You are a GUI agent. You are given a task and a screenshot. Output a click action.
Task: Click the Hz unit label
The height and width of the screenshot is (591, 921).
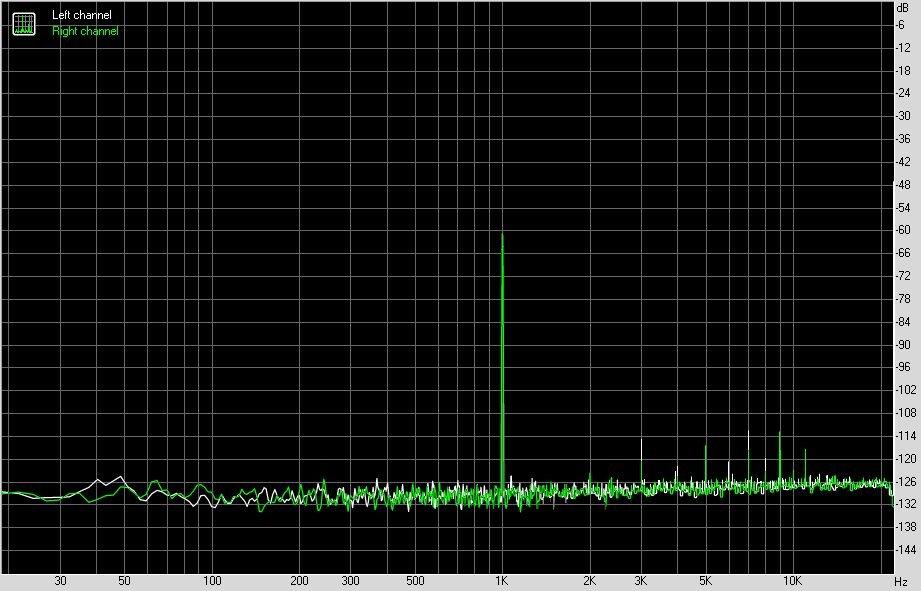click(x=902, y=582)
